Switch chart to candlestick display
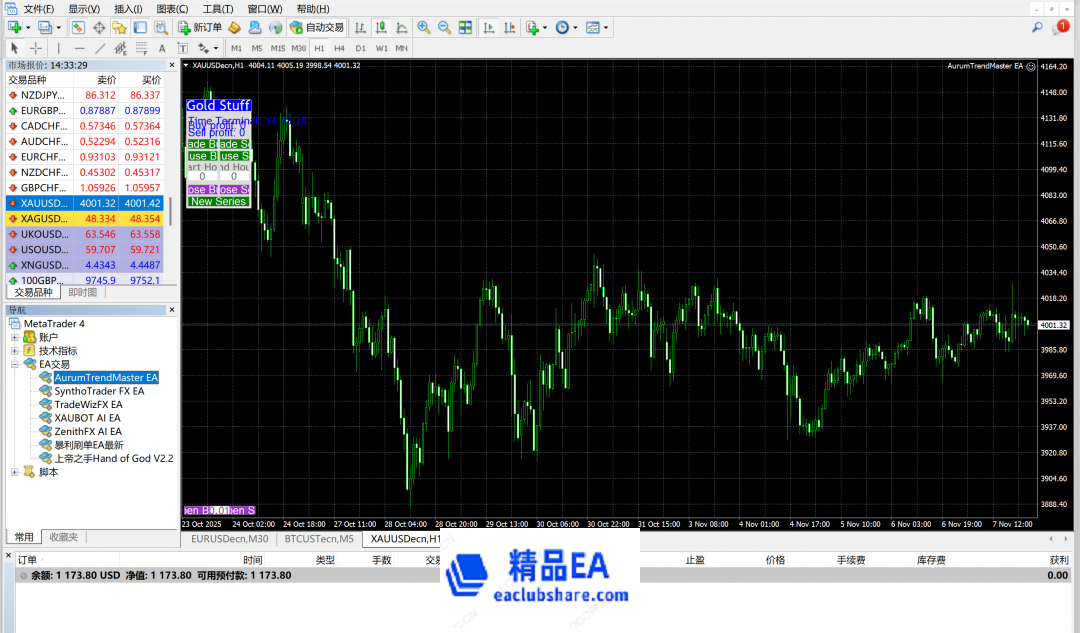 pyautogui.click(x=381, y=27)
